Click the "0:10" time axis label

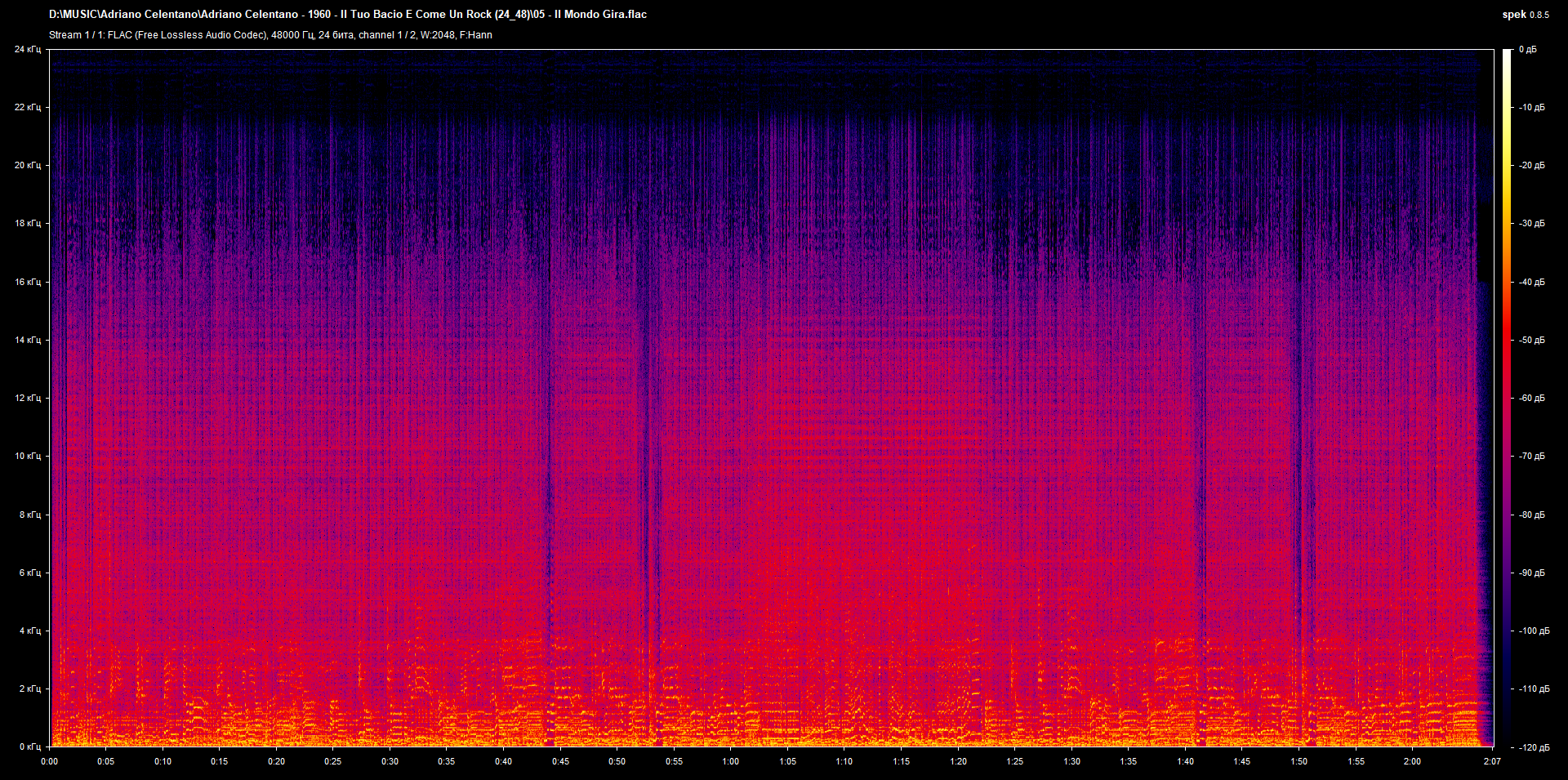coord(163,762)
